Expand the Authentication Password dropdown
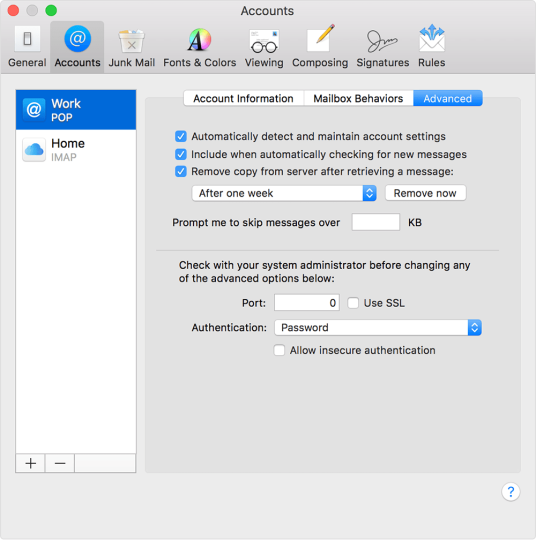The image size is (536, 540). 378,328
